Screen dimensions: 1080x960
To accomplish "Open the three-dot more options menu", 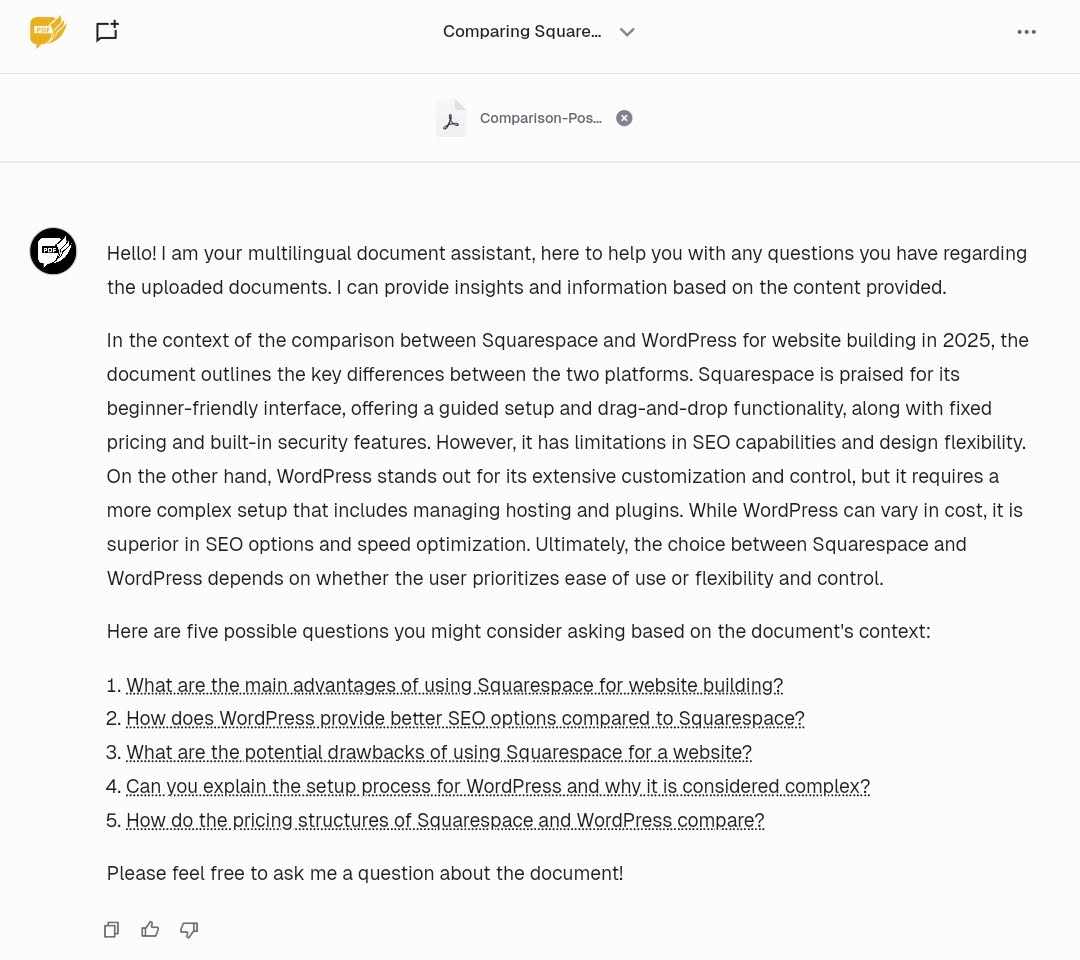I will (x=1026, y=32).
